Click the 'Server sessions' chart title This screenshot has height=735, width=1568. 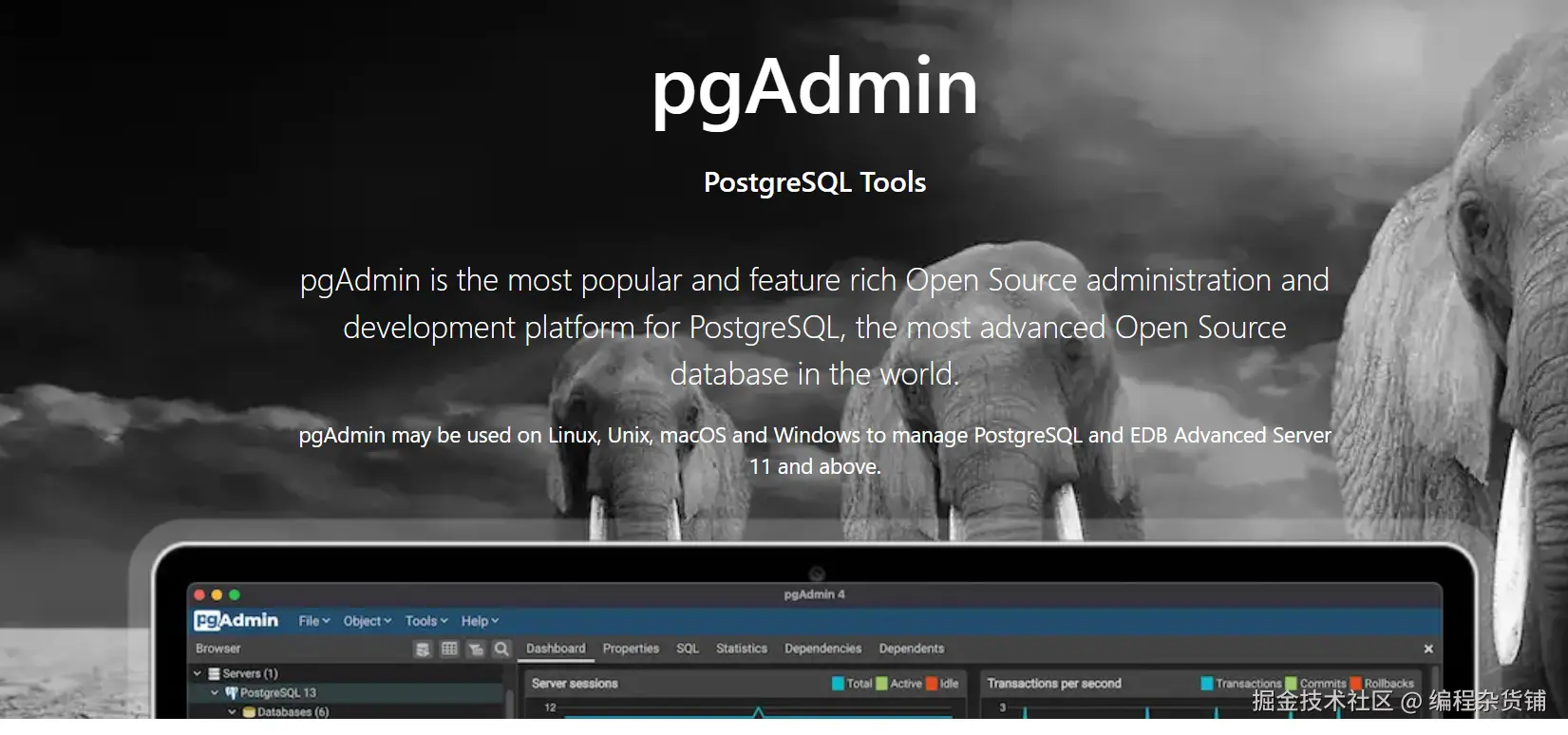click(575, 684)
